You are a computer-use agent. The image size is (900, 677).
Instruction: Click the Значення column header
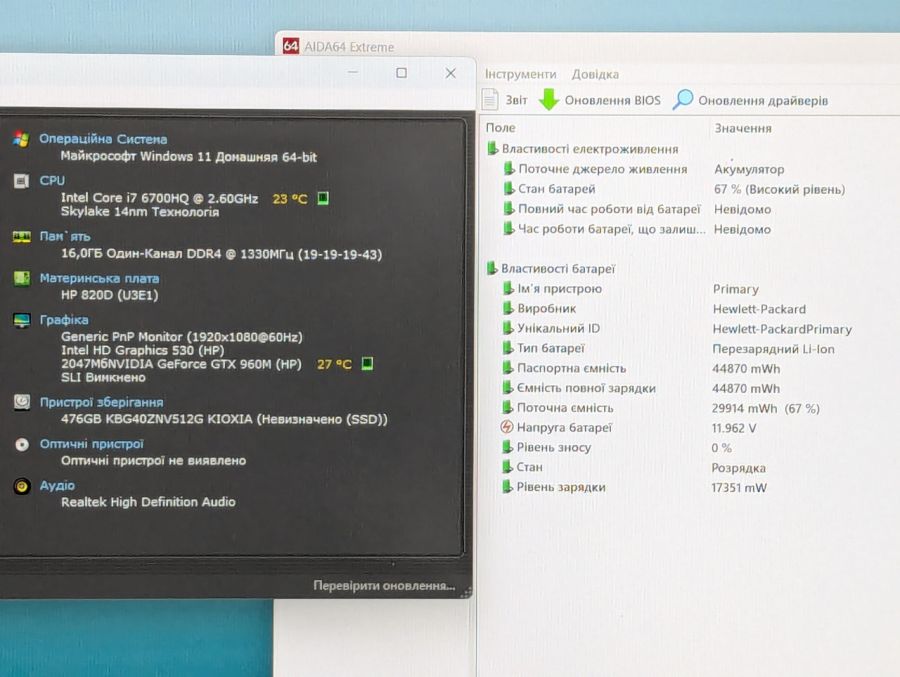(743, 128)
